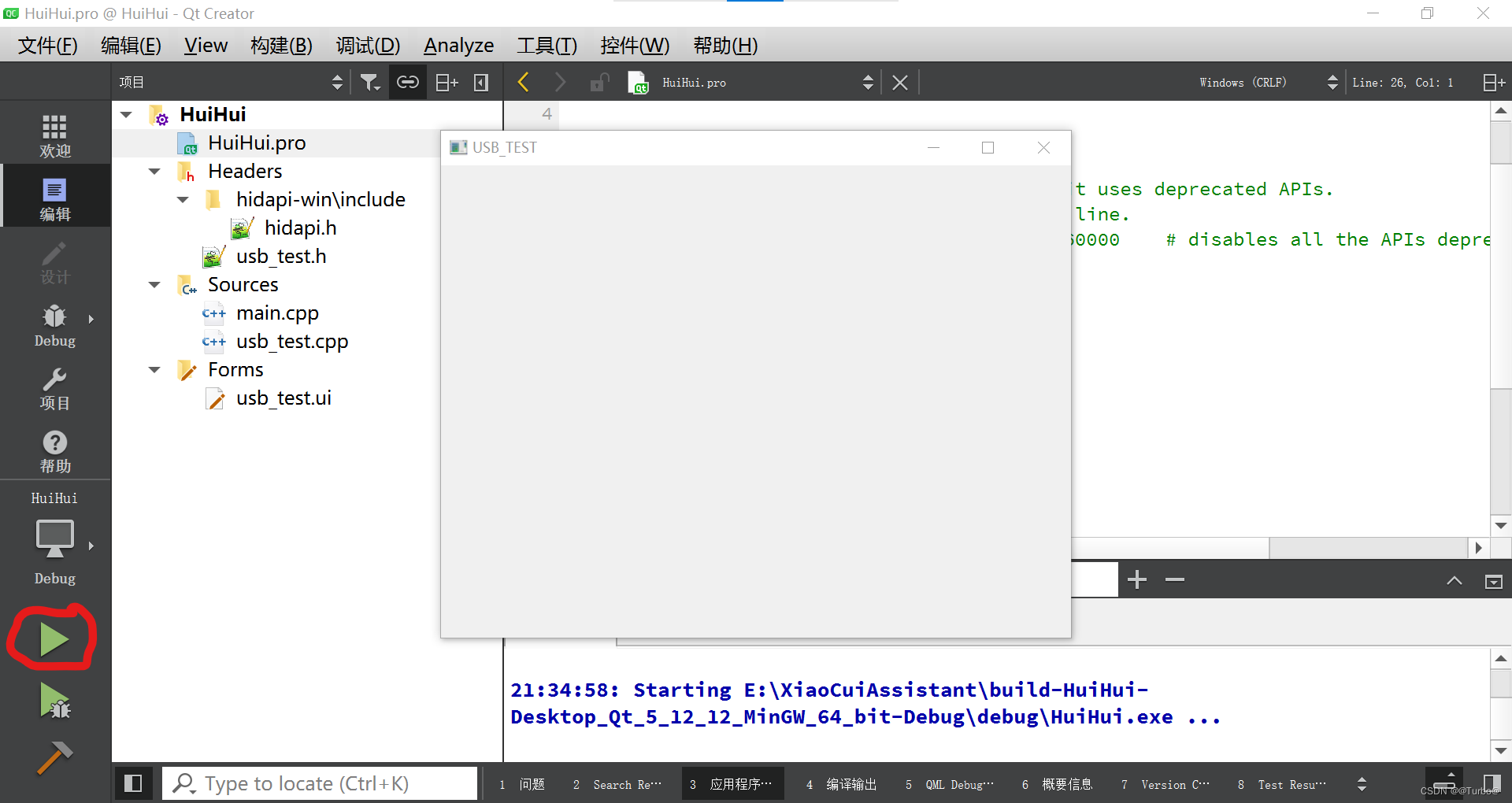Collapse the Headers tree node

pyautogui.click(x=154, y=171)
